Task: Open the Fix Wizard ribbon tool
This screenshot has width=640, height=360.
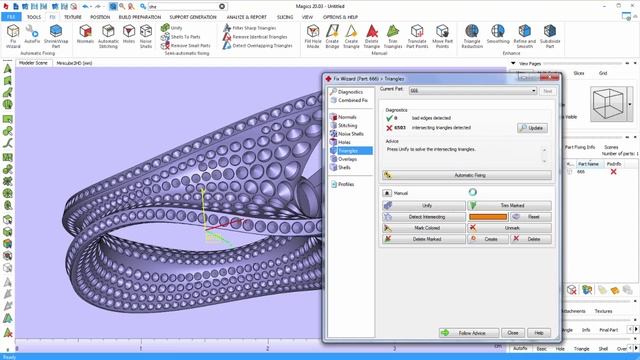Action: coord(13,36)
